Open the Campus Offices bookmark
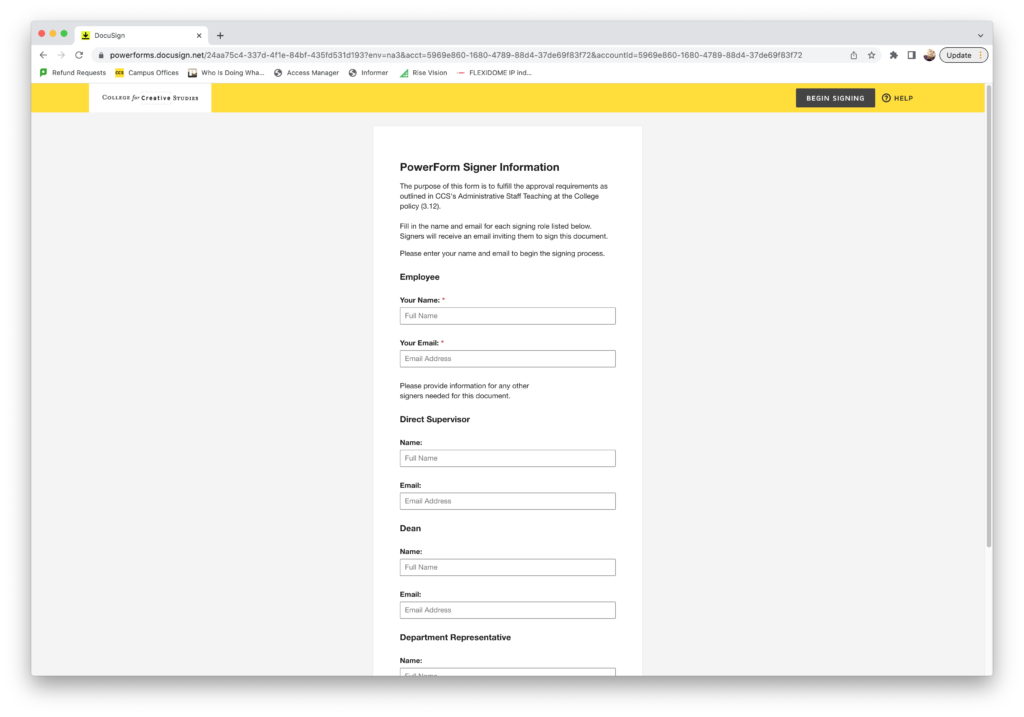The image size is (1024, 717). click(x=147, y=73)
